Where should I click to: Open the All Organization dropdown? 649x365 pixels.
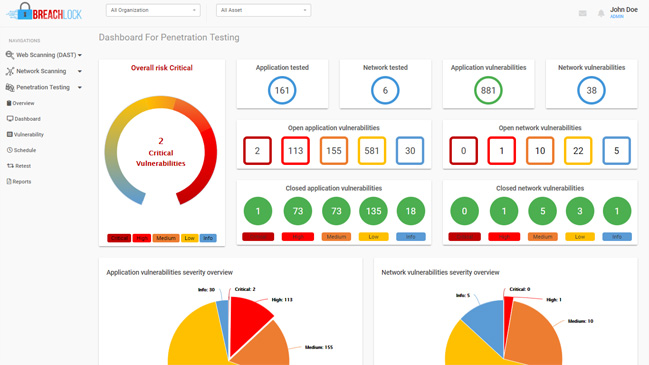[153, 10]
